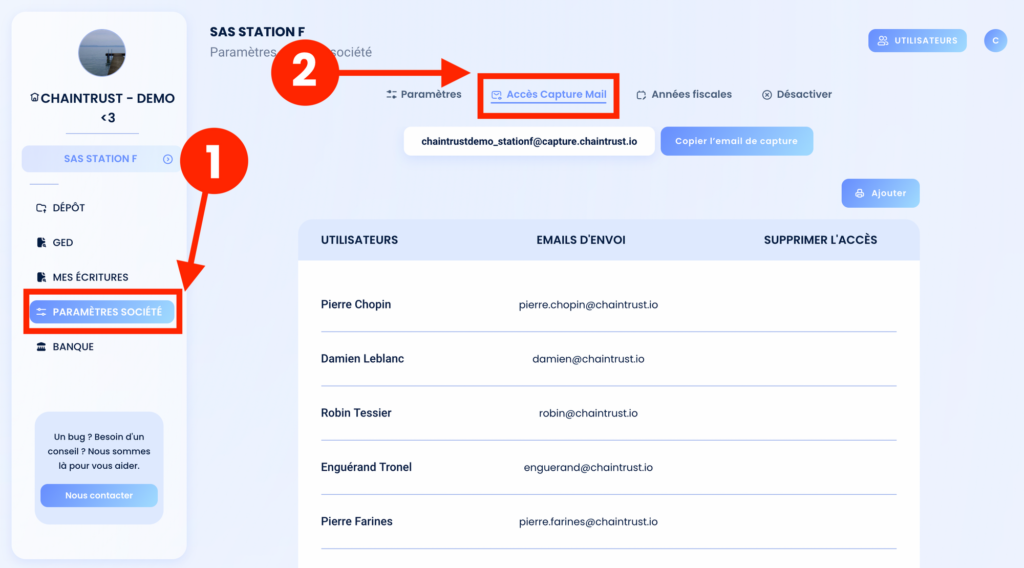Click the GED document icon

click(41, 242)
